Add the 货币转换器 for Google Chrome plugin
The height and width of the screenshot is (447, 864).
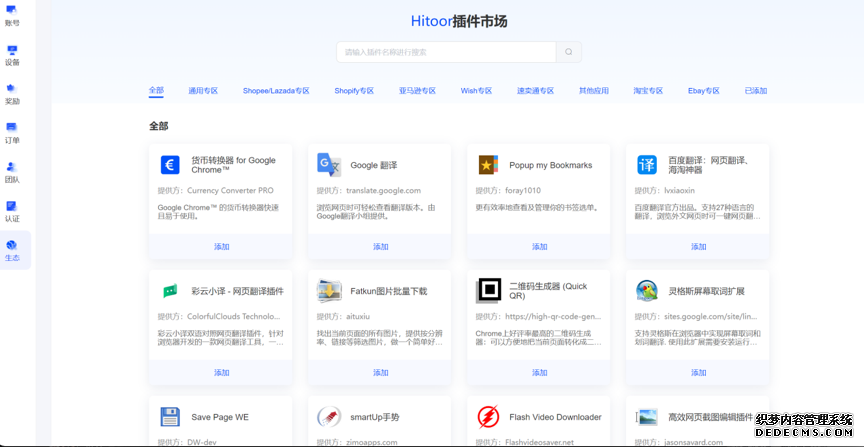coord(221,246)
